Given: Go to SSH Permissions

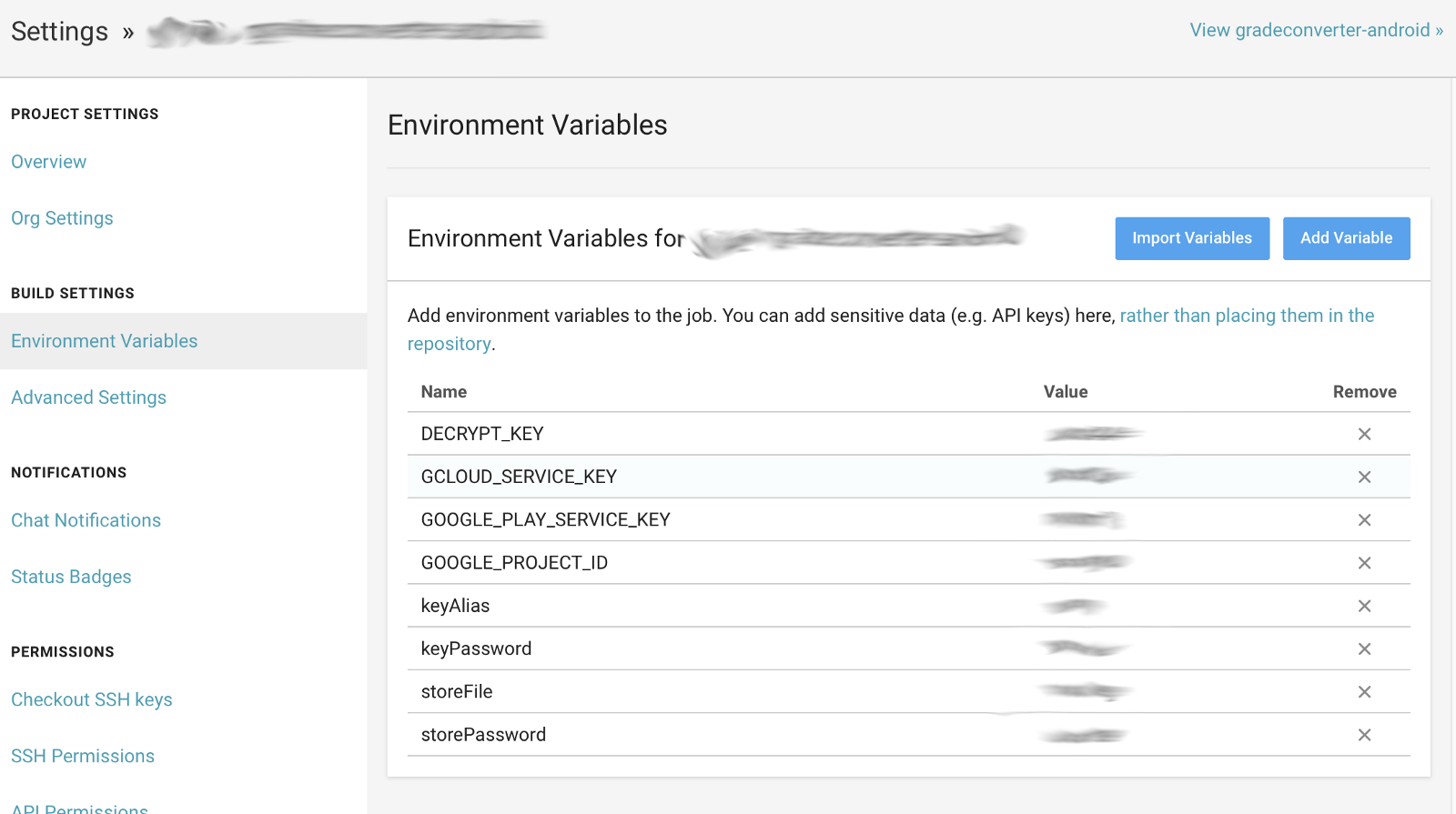Looking at the screenshot, I should [83, 756].
